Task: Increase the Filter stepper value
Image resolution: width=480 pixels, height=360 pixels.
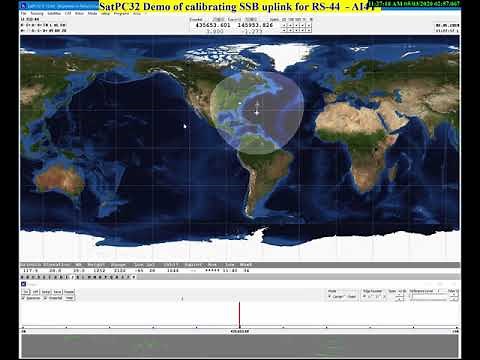Action: (x=453, y=295)
